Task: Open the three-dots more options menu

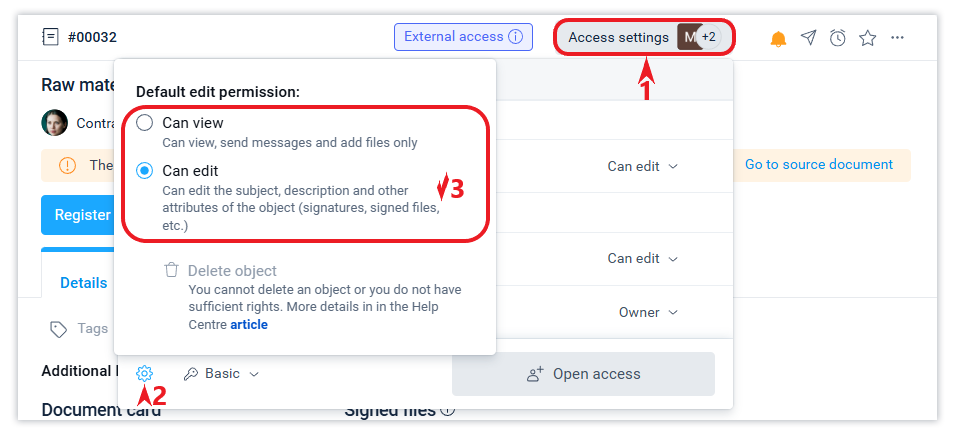Action: (x=898, y=38)
